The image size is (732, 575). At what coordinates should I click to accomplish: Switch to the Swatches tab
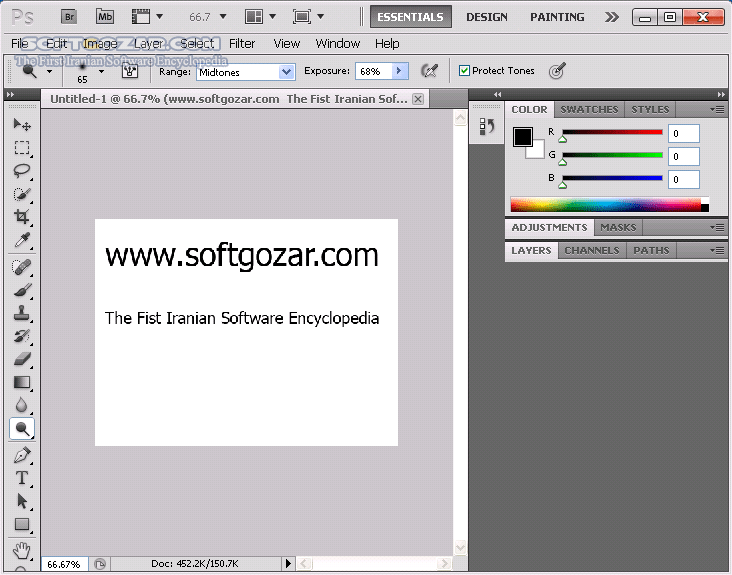589,110
